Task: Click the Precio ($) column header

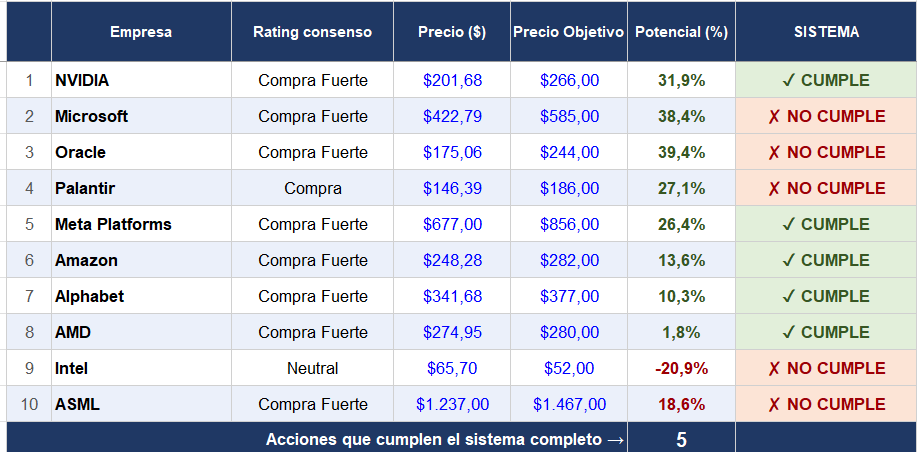Action: [x=452, y=32]
